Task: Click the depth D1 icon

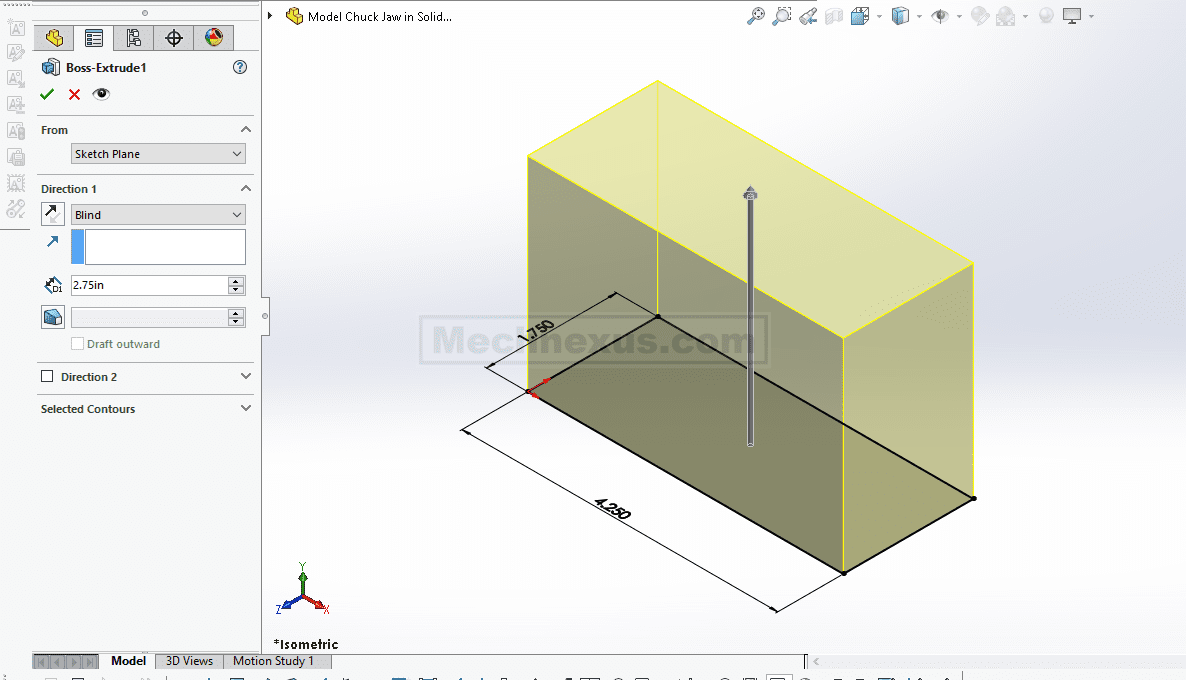Action: pos(53,285)
